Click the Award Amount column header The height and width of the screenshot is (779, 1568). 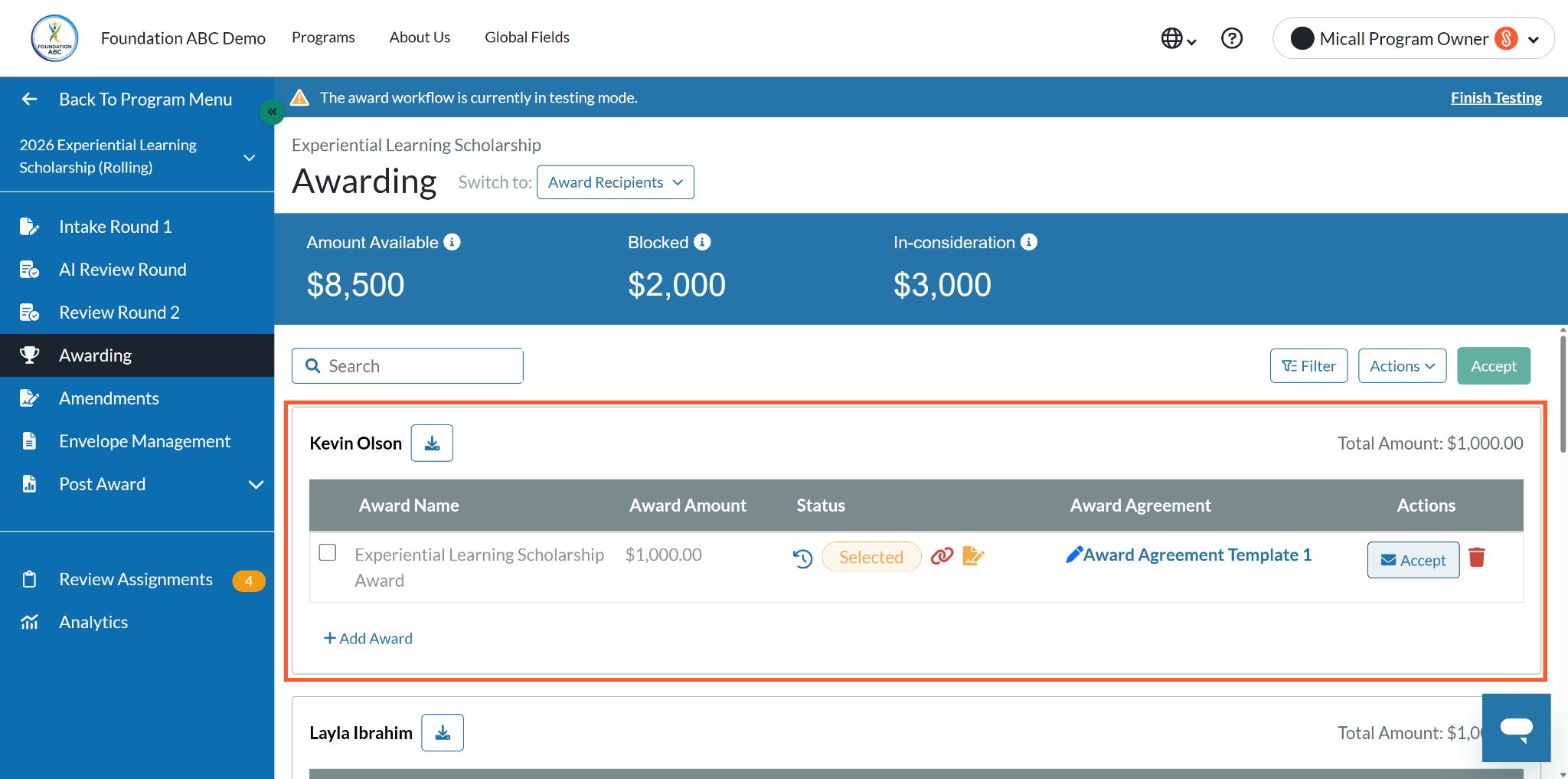[688, 506]
